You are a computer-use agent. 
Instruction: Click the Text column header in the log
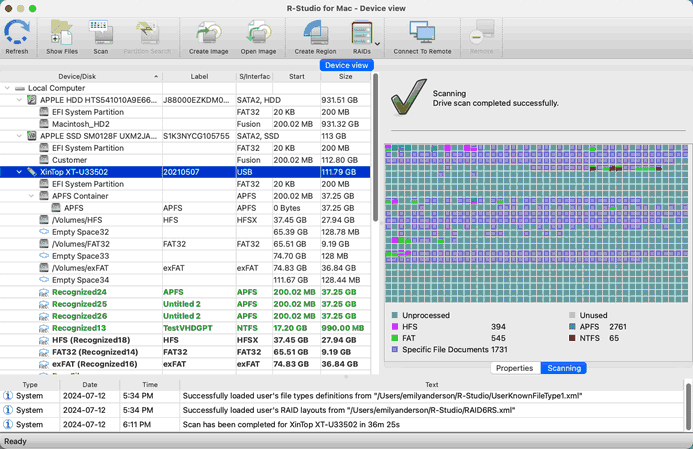432,384
